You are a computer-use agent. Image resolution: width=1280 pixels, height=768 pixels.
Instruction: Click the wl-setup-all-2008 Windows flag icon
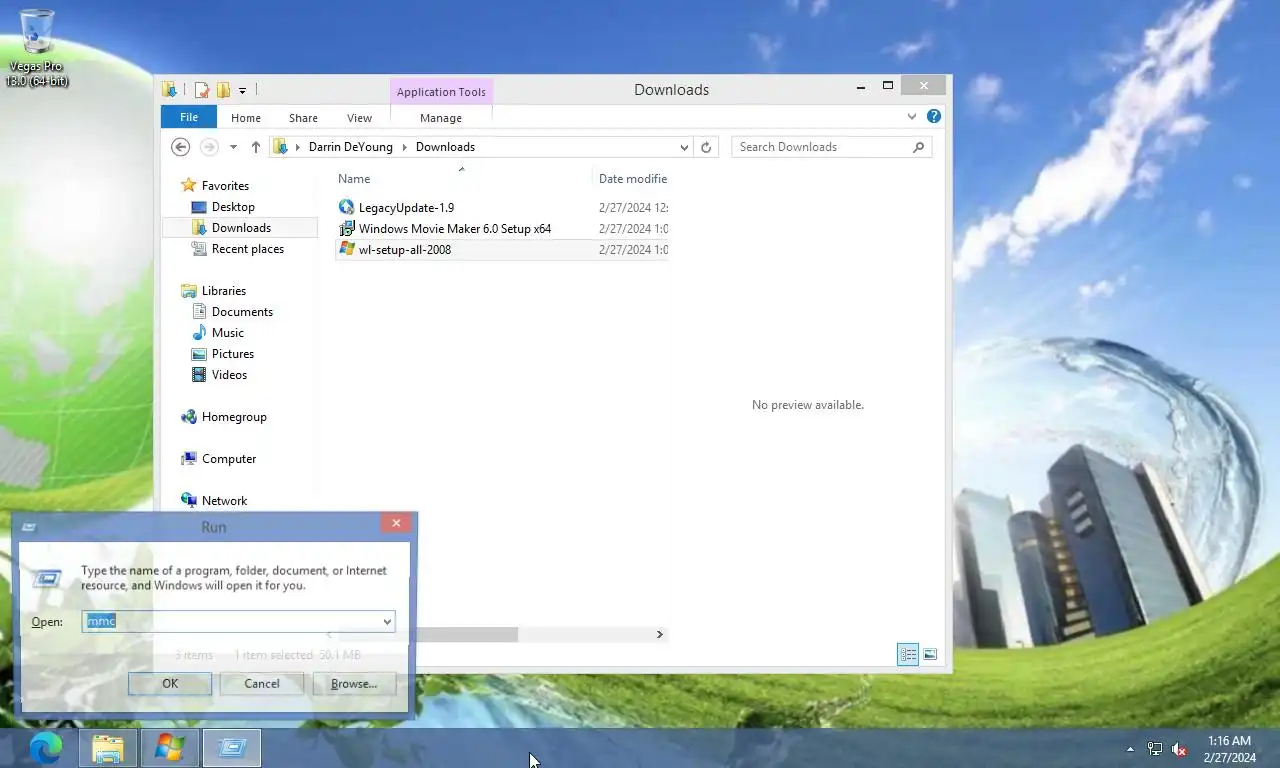click(x=347, y=249)
